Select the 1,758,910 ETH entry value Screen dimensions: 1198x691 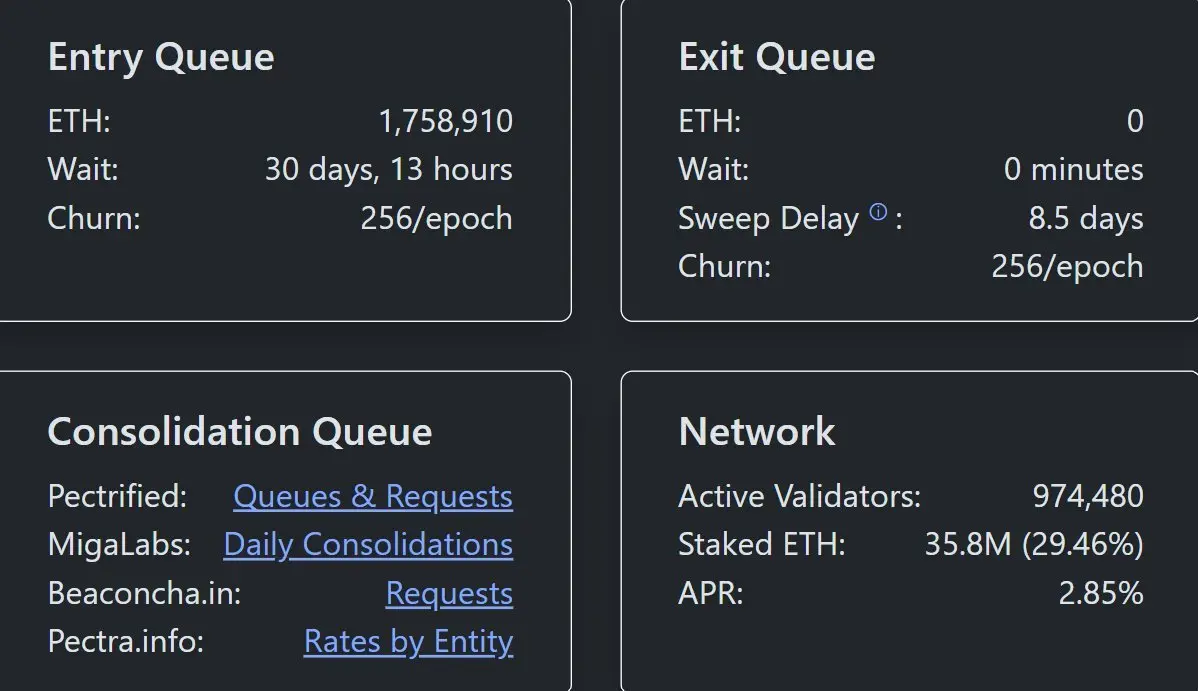[x=445, y=121]
